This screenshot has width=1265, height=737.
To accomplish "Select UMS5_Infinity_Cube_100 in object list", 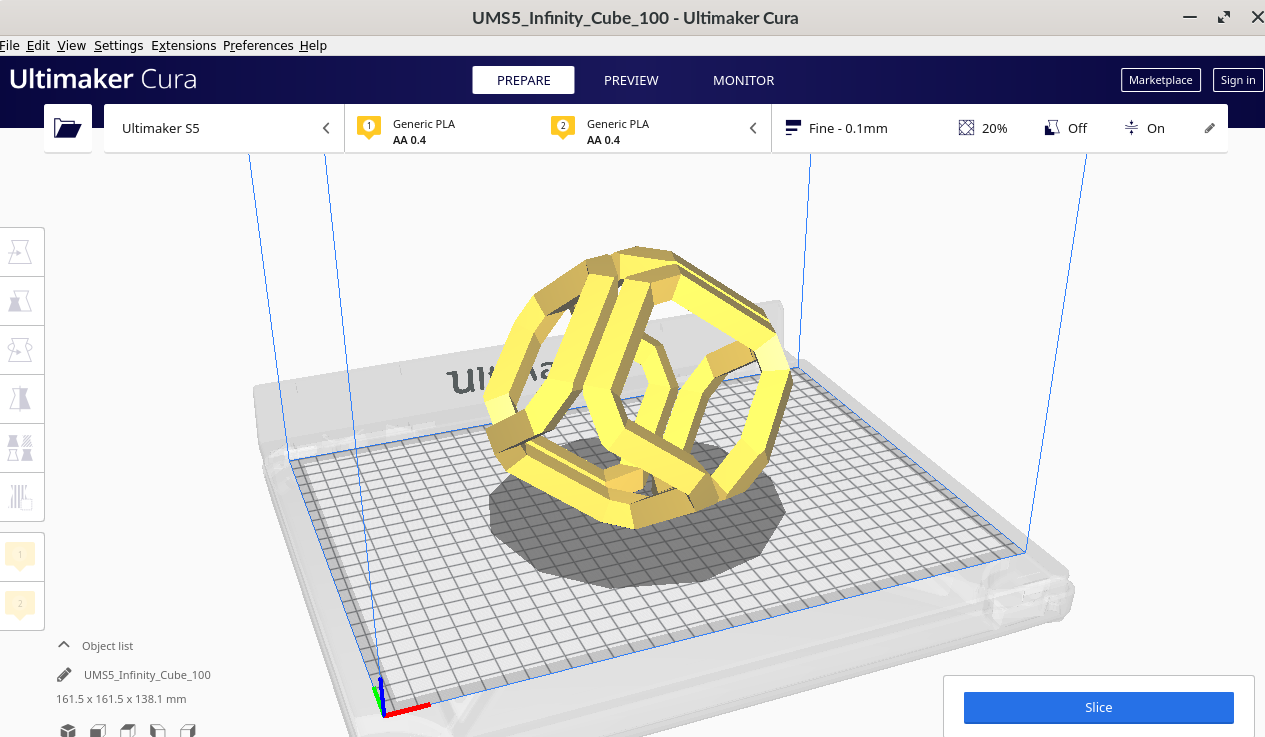I will pyautogui.click(x=147, y=675).
